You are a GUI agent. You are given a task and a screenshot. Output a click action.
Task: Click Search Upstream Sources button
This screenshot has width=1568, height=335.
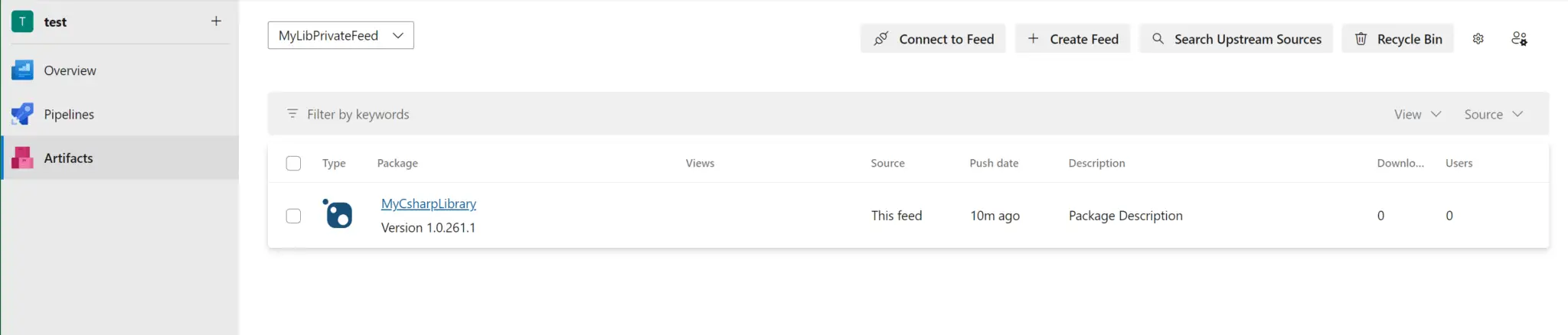tap(1236, 39)
